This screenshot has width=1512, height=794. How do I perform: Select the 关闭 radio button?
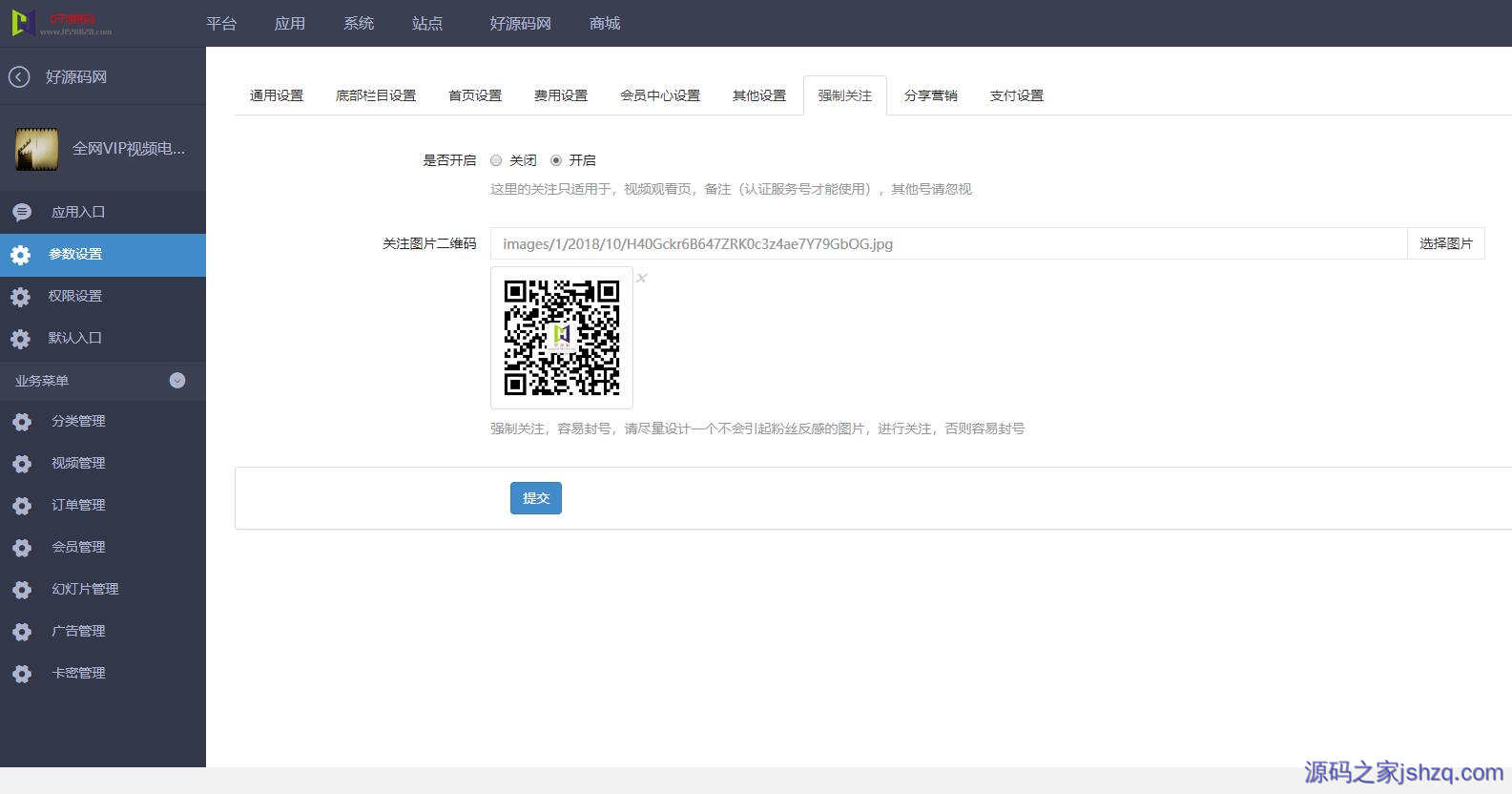(x=496, y=160)
